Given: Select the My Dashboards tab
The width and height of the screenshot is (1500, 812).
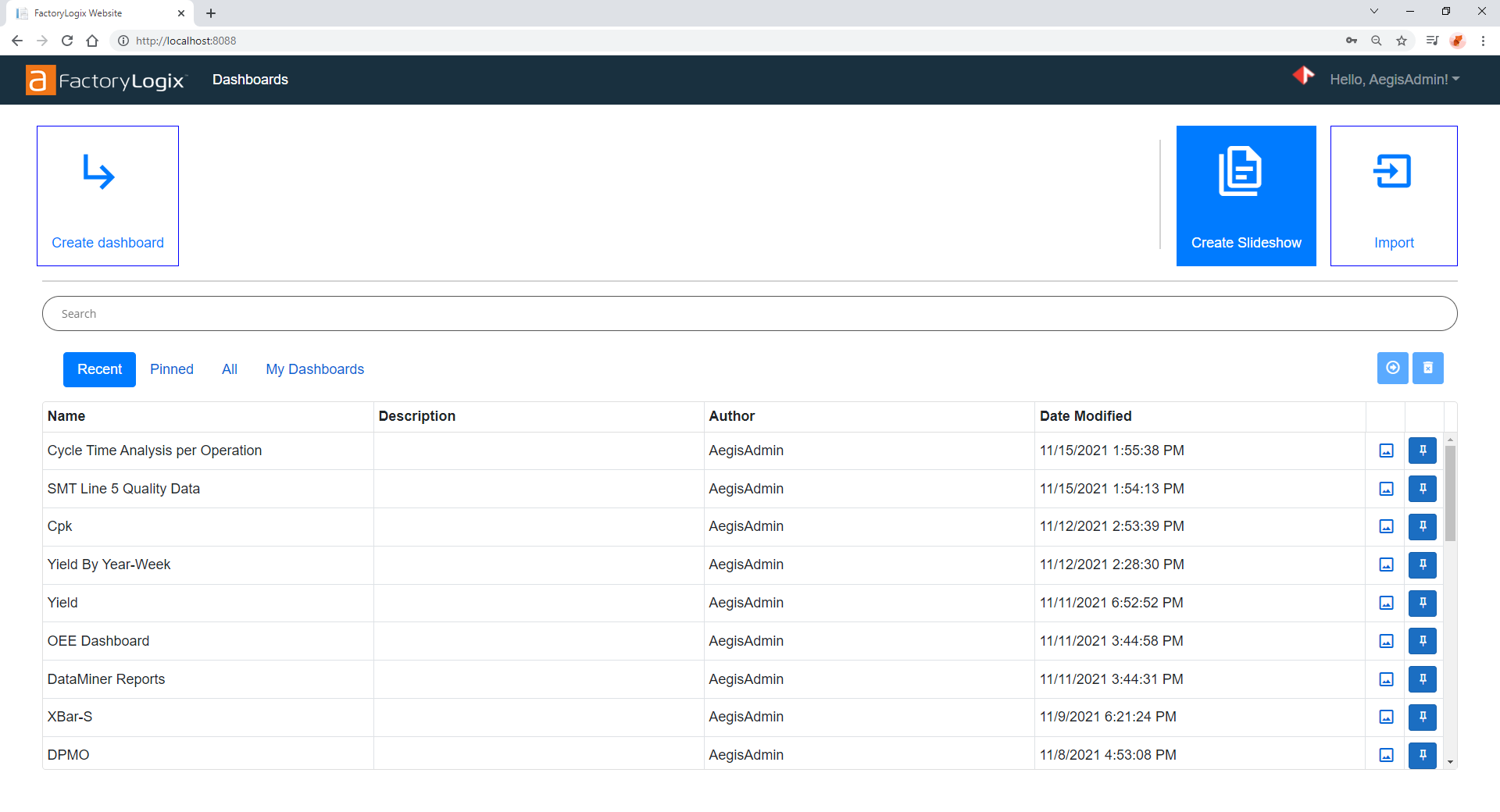Looking at the screenshot, I should (x=315, y=369).
